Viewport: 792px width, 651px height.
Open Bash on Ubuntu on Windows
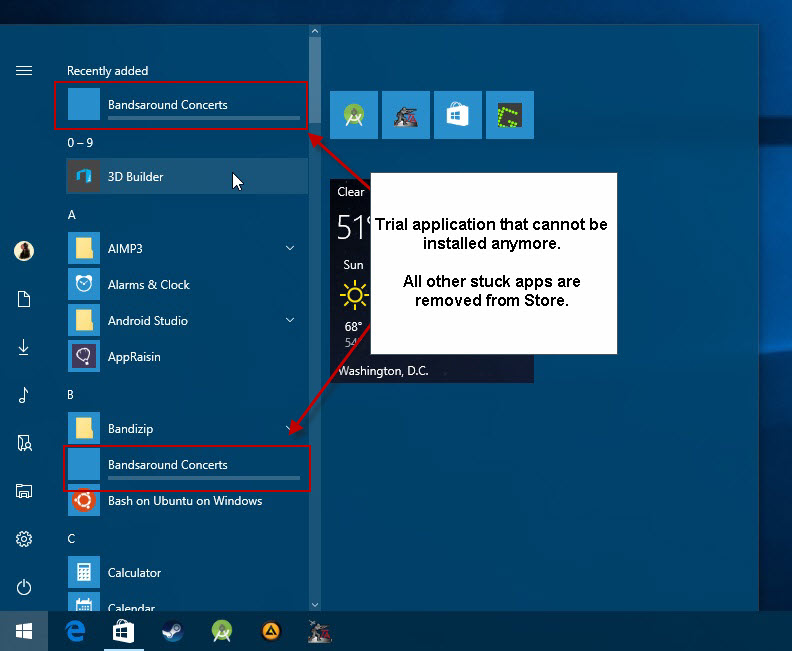[x=187, y=500]
